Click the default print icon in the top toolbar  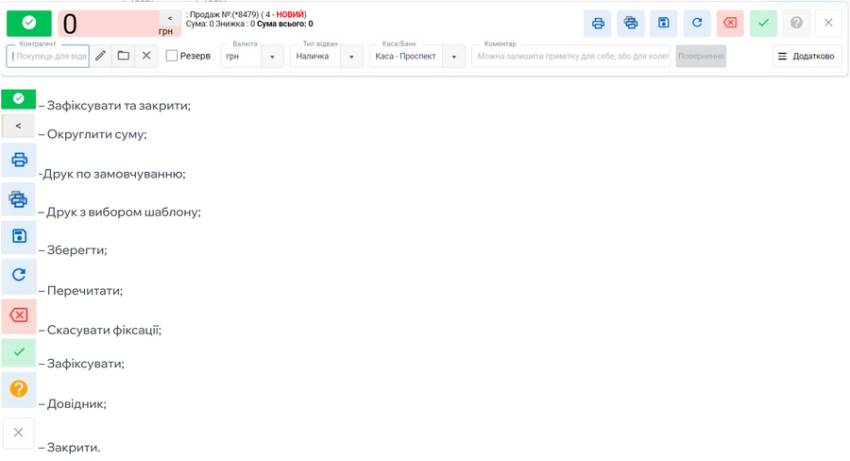point(598,23)
